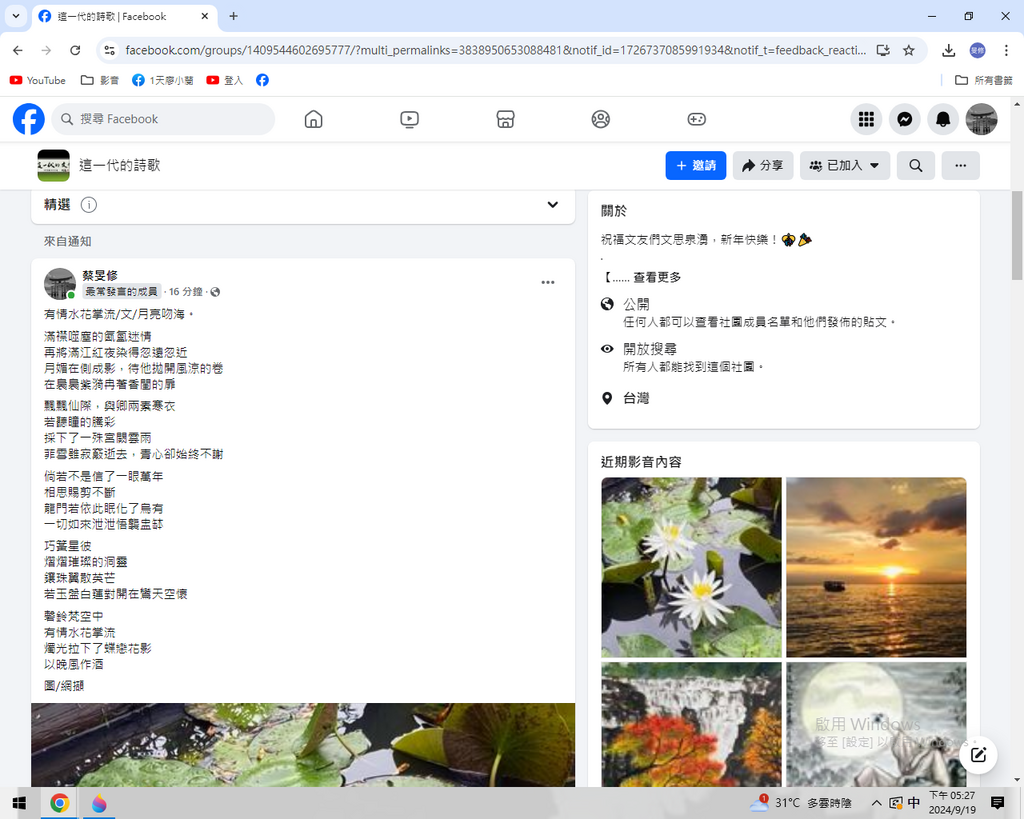Click the search icon in group header
1024x819 pixels.
pyautogui.click(x=915, y=166)
